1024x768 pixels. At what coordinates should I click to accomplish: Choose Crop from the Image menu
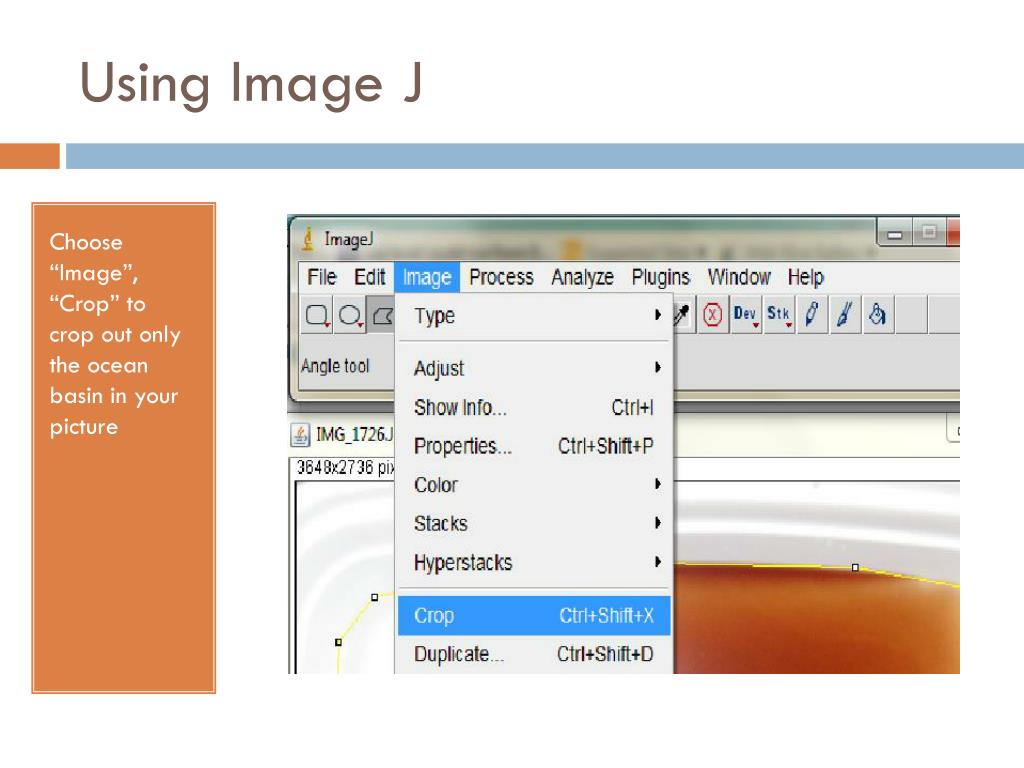pos(534,615)
